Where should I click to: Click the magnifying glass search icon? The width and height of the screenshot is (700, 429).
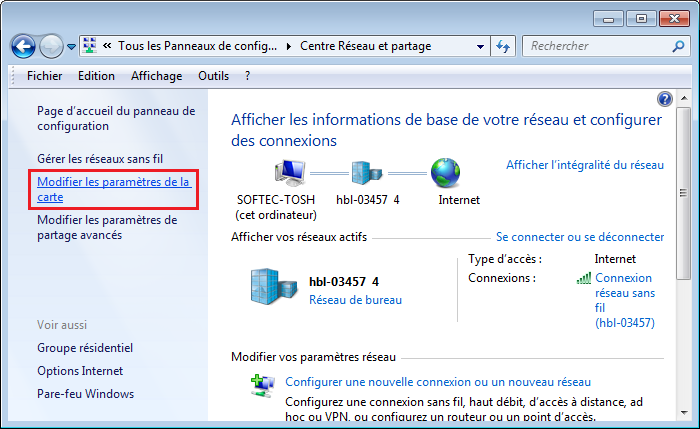pyautogui.click(x=678, y=46)
